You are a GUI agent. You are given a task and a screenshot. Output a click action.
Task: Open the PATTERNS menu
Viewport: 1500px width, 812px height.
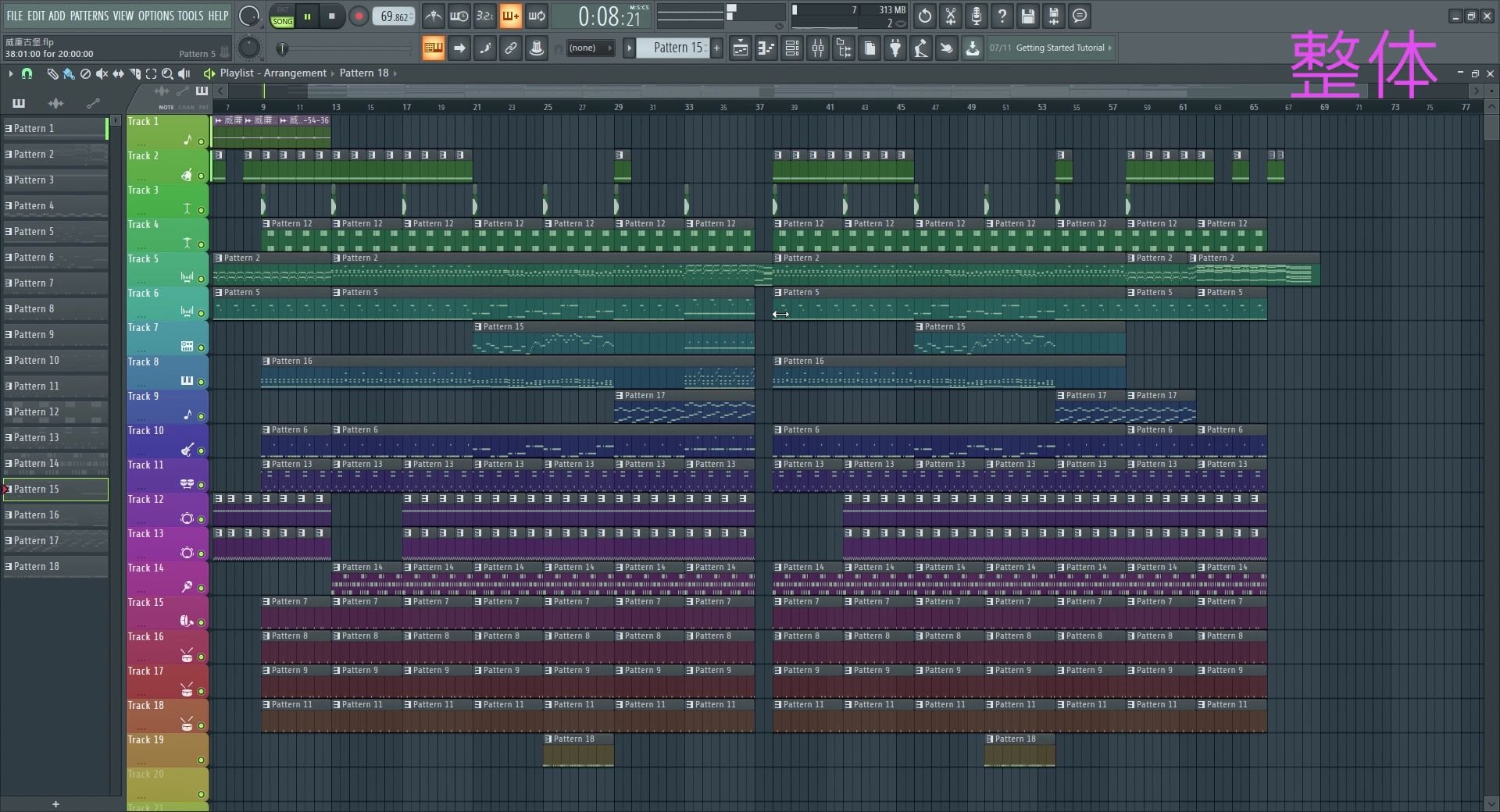coord(89,16)
